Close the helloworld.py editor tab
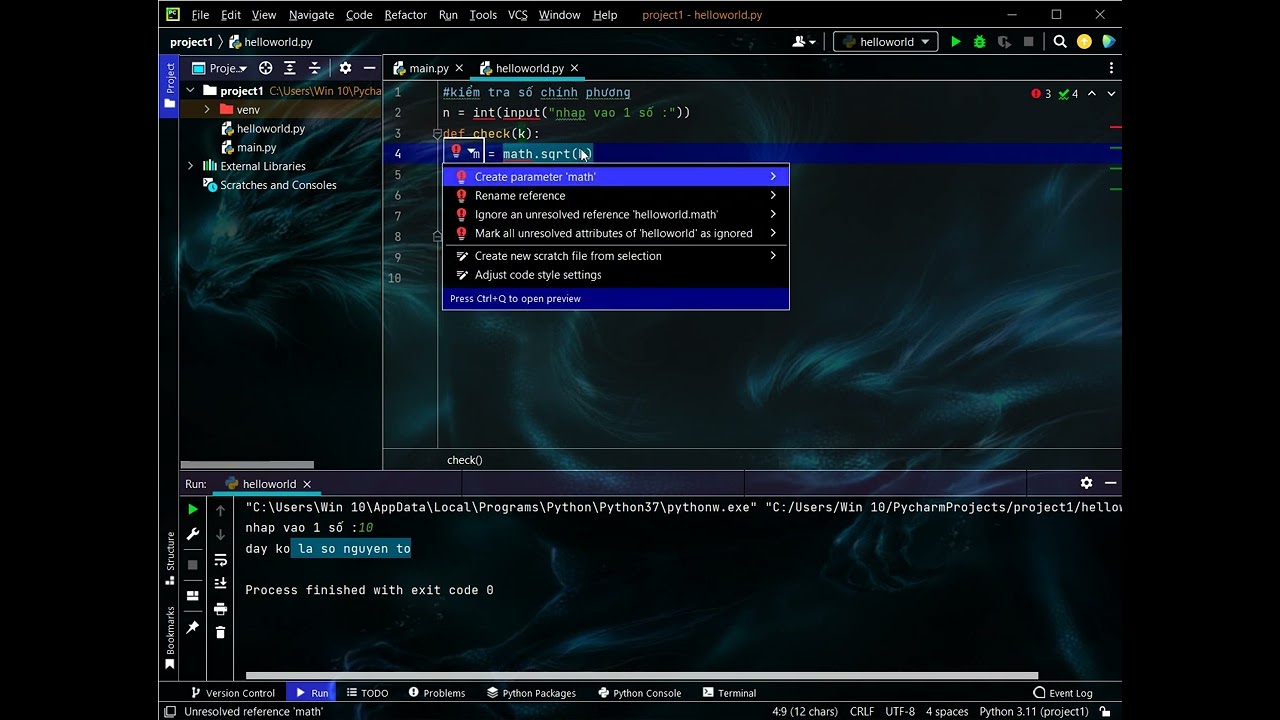This screenshot has height=720, width=1280. point(575,68)
